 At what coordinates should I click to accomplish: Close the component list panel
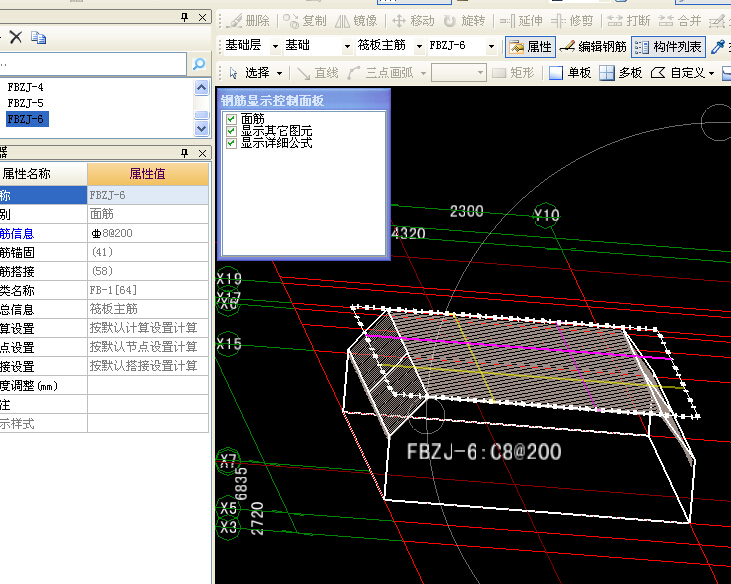202,18
